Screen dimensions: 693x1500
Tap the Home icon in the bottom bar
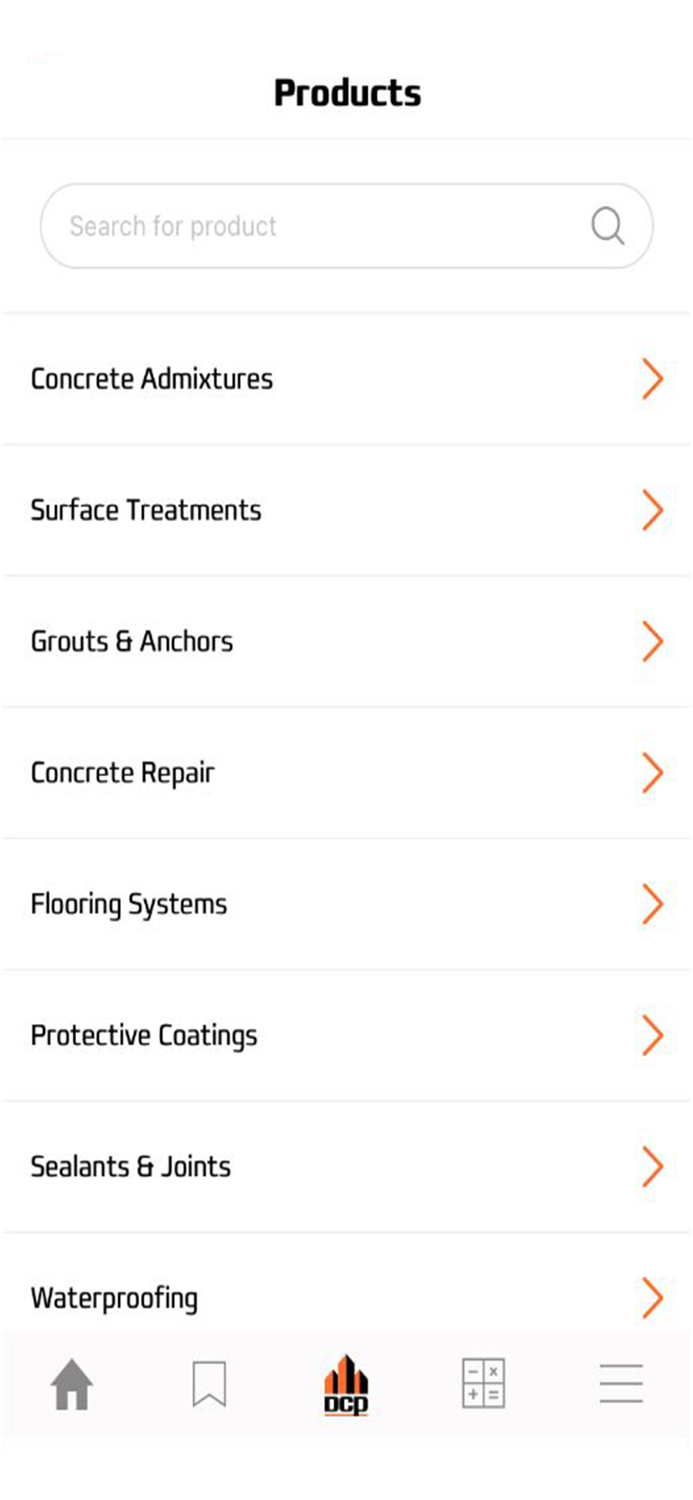point(70,1382)
